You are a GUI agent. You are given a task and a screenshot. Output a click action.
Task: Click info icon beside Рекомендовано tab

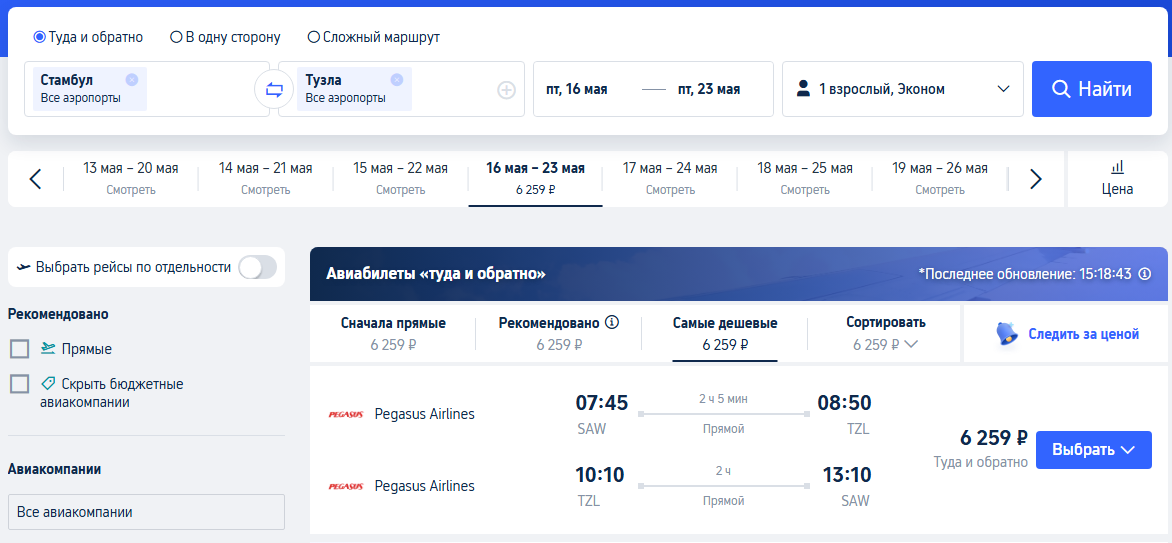(612, 323)
